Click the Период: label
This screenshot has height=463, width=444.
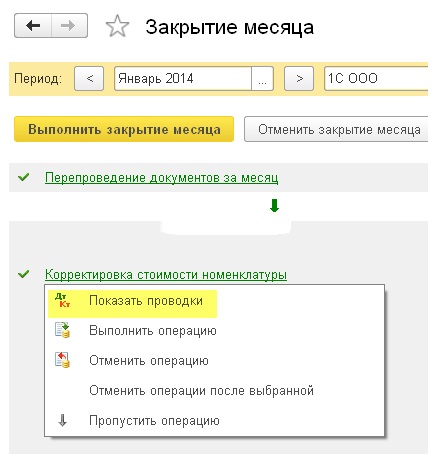tap(38, 79)
